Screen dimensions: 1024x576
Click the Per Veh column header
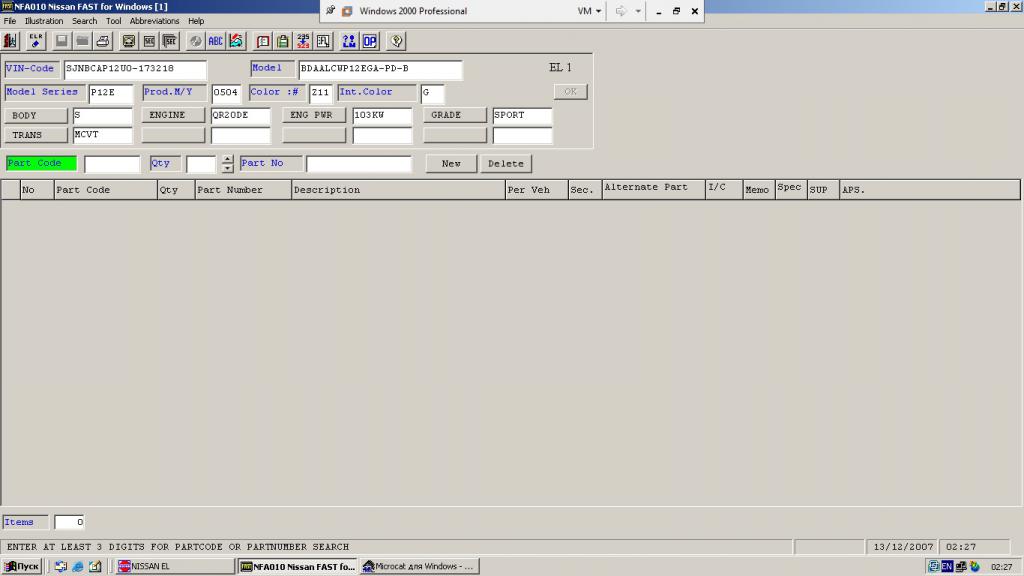click(537, 190)
